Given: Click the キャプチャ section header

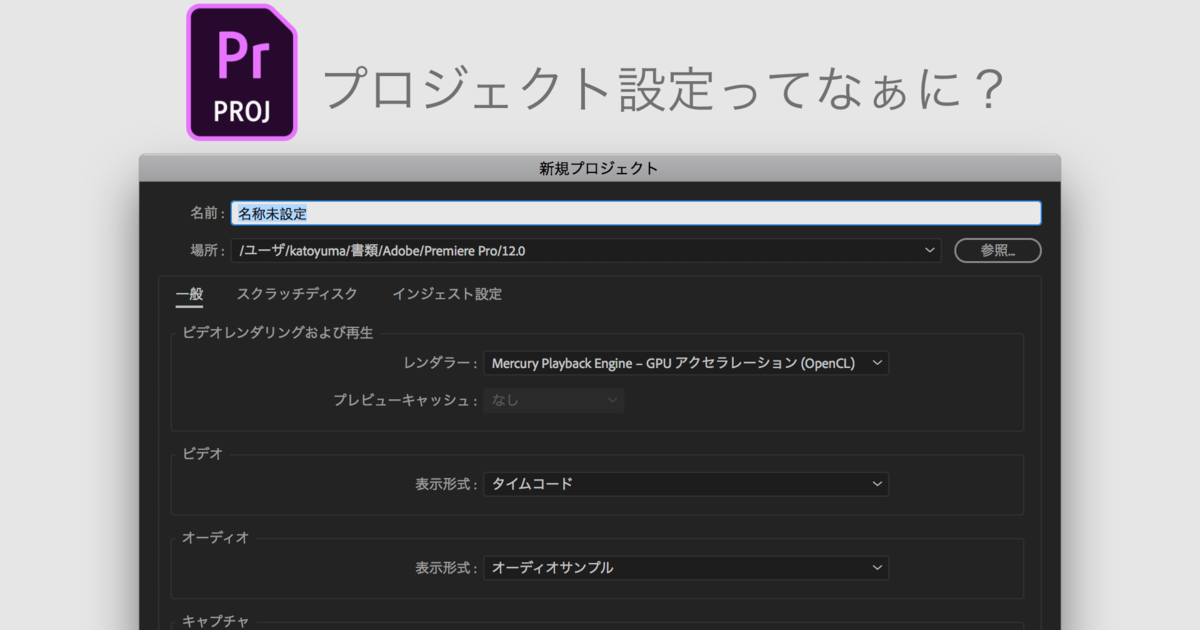Looking at the screenshot, I should (x=216, y=620).
